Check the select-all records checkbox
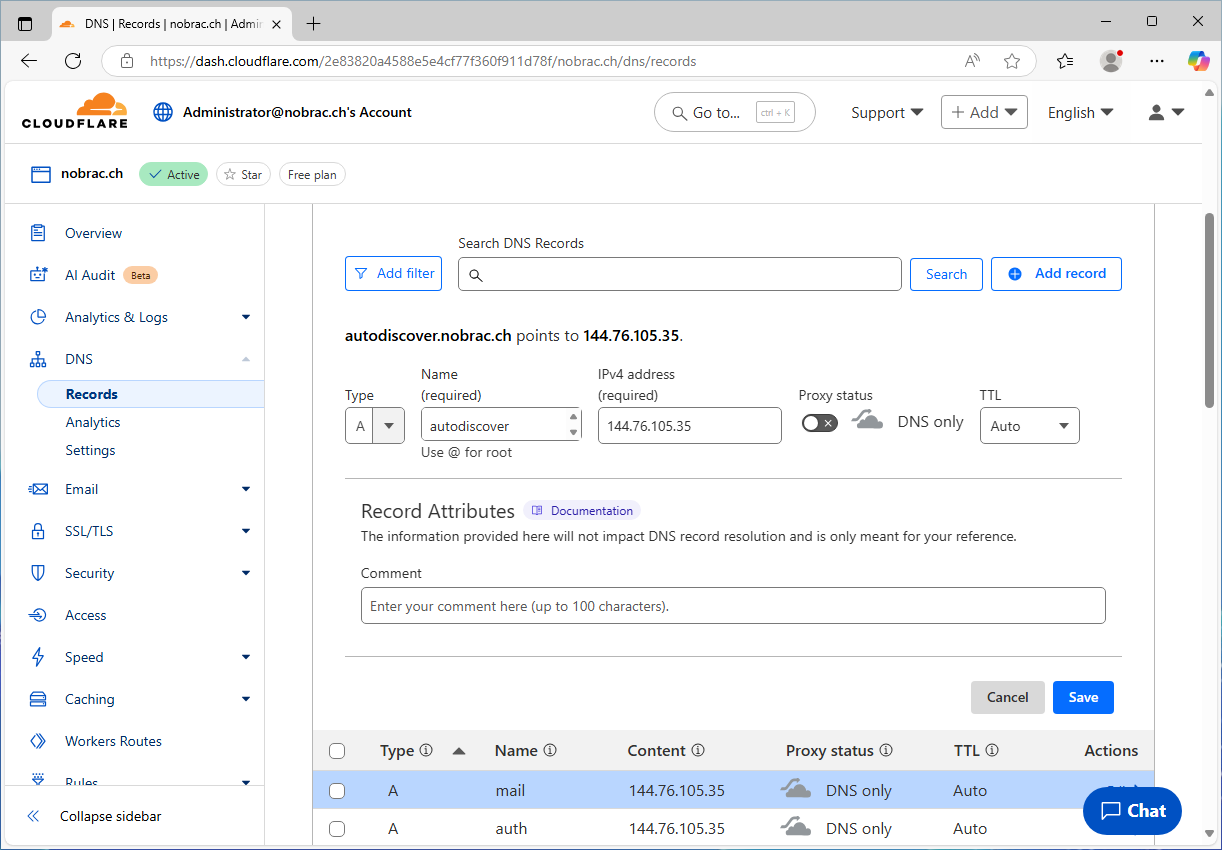The height and width of the screenshot is (850, 1222). [337, 751]
